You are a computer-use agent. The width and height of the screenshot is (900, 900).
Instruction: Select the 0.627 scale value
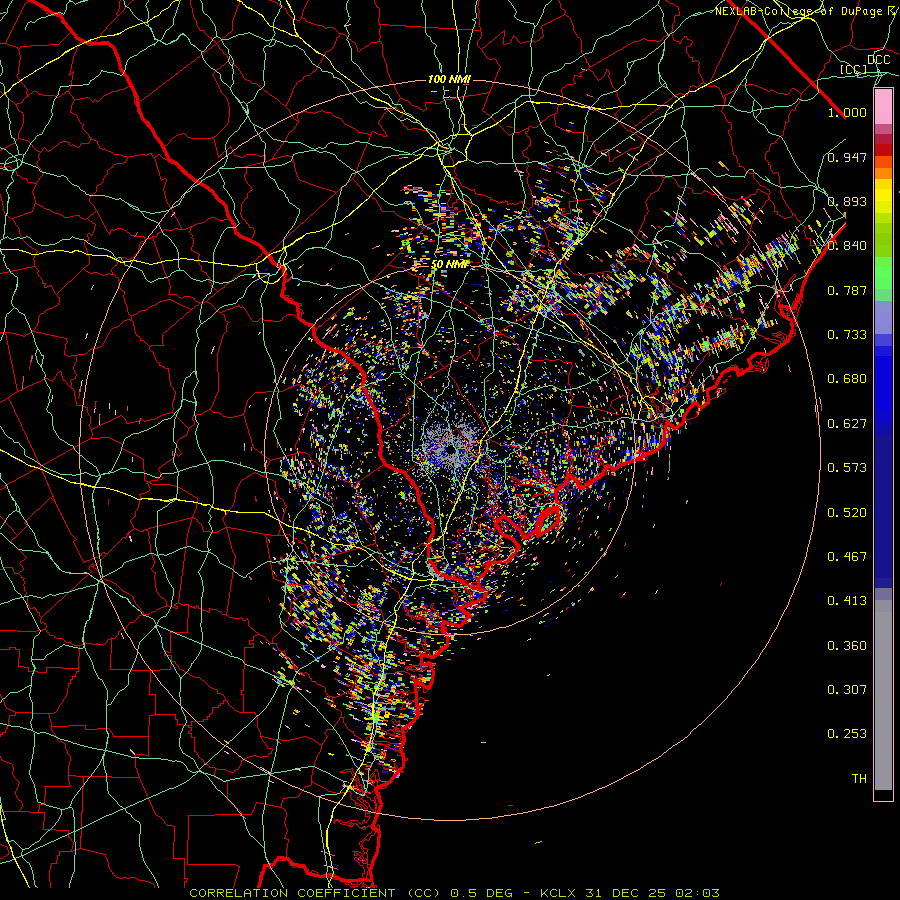tap(847, 424)
